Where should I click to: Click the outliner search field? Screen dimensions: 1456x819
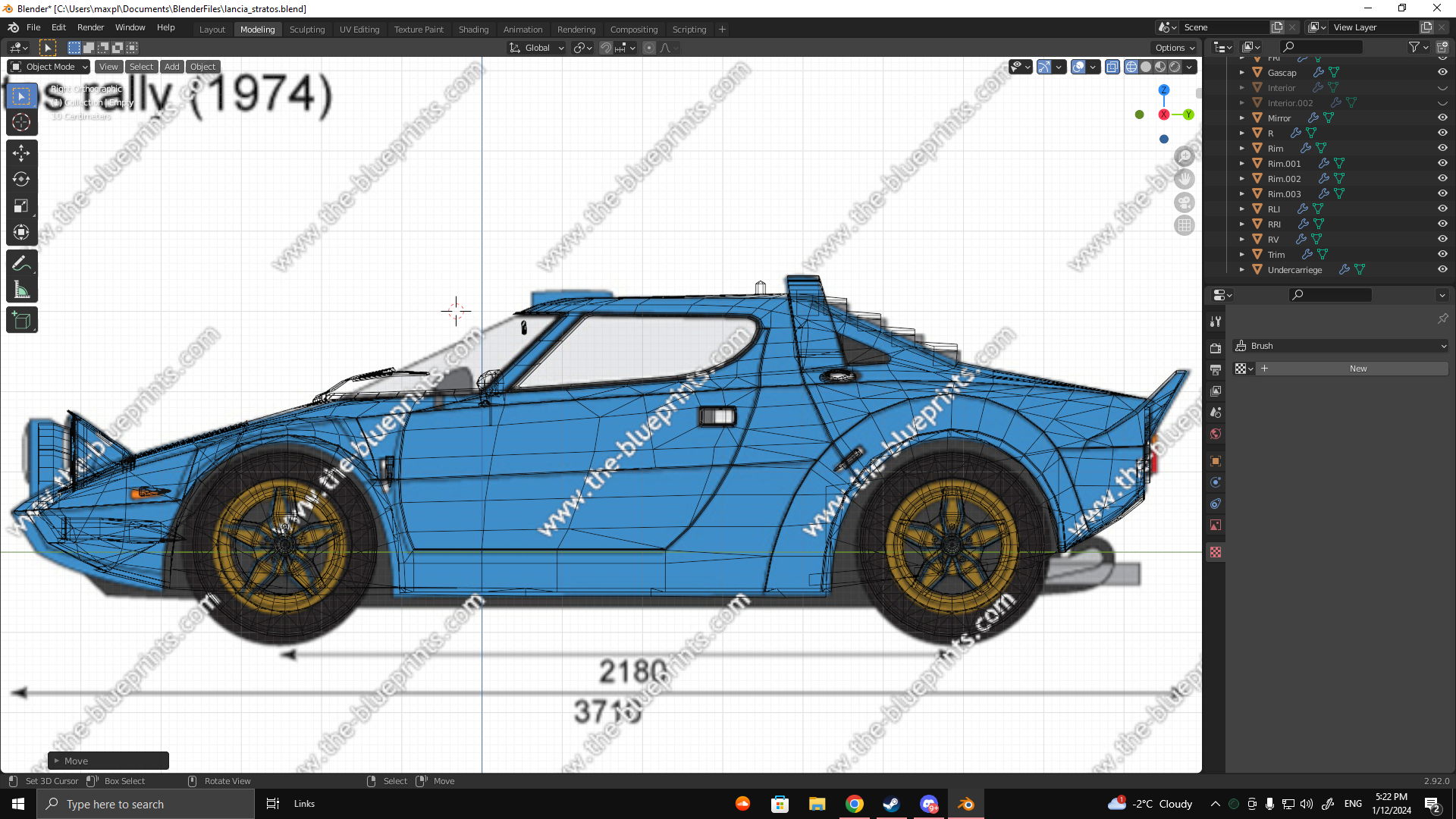coord(1323,47)
